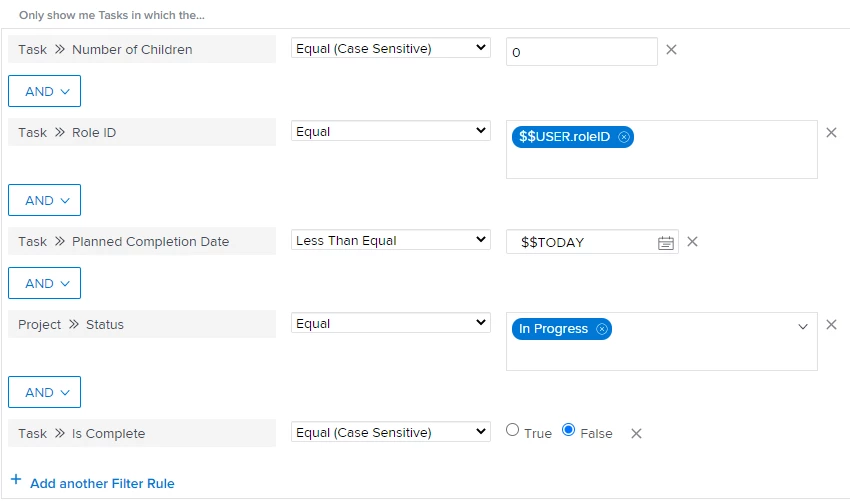
Task: Remove the In Progress status tag
Action: [x=602, y=329]
